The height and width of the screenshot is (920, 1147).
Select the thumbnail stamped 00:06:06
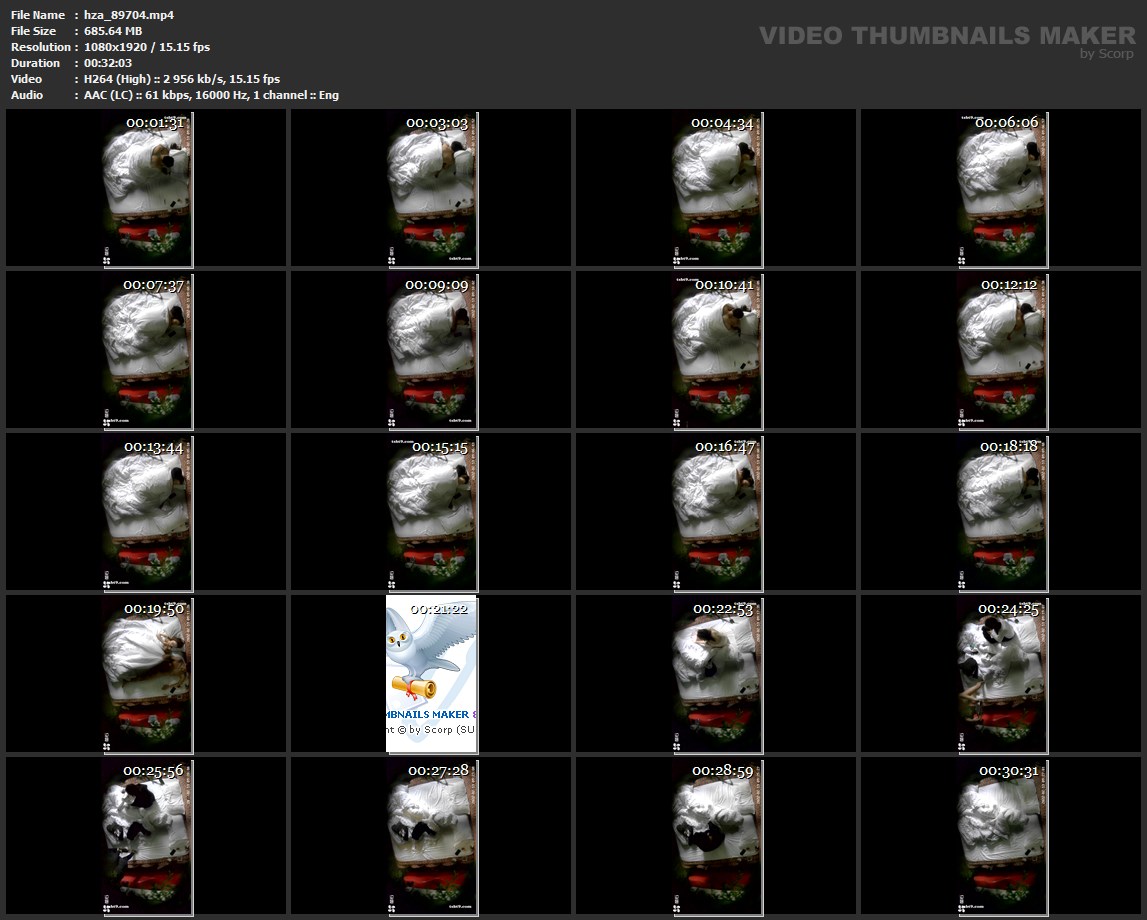click(x=1001, y=189)
